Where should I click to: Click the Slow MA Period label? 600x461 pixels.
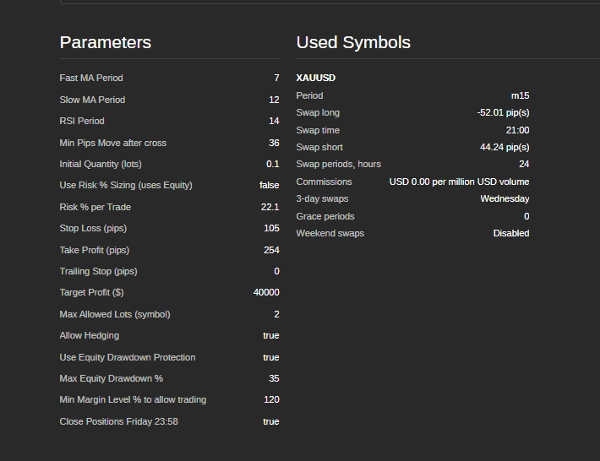(92, 99)
